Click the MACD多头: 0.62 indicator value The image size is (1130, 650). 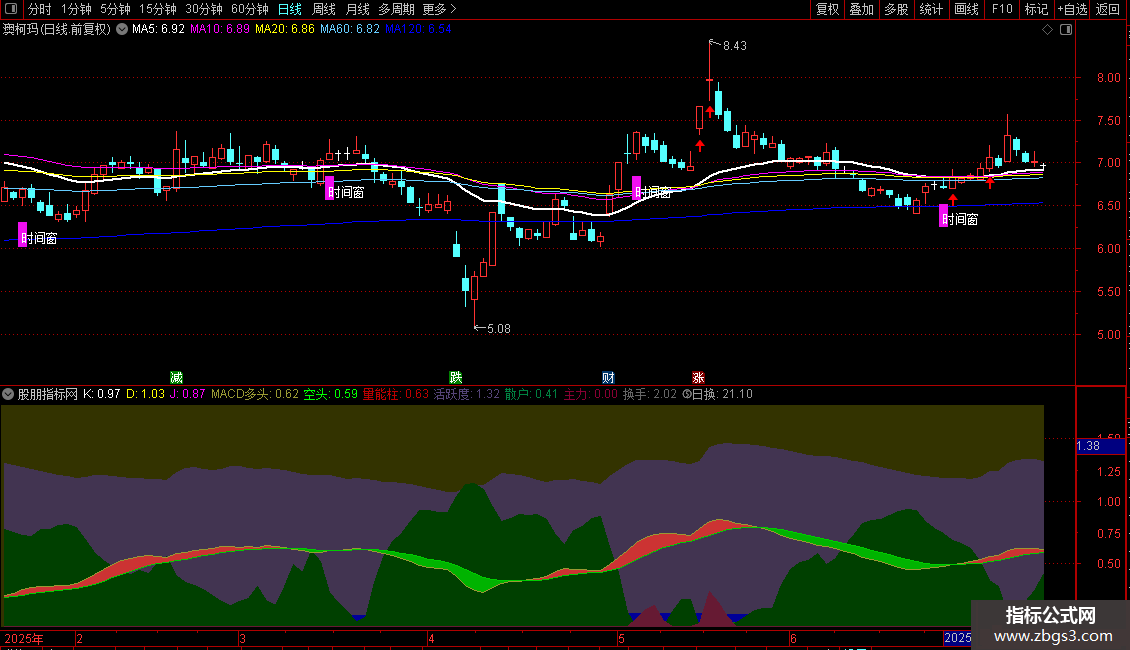pyautogui.click(x=254, y=394)
